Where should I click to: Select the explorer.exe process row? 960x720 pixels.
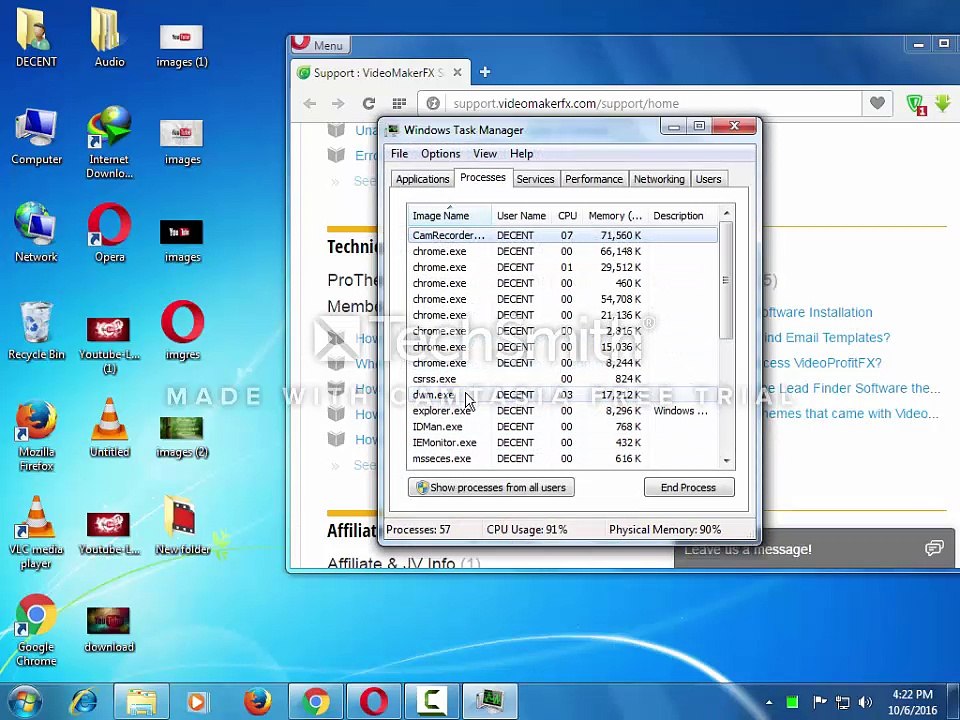coord(563,411)
